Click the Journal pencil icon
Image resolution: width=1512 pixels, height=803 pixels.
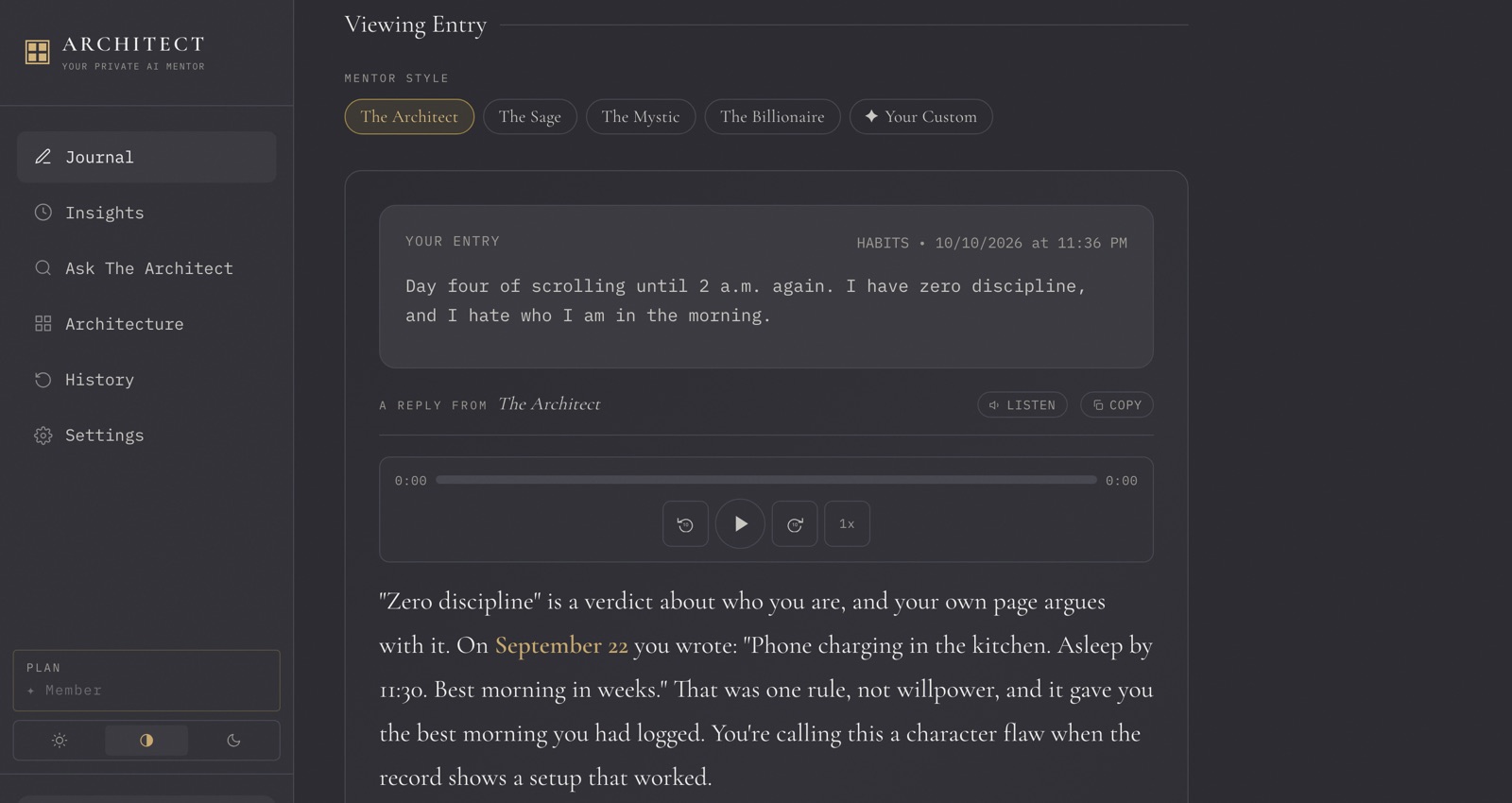(43, 157)
